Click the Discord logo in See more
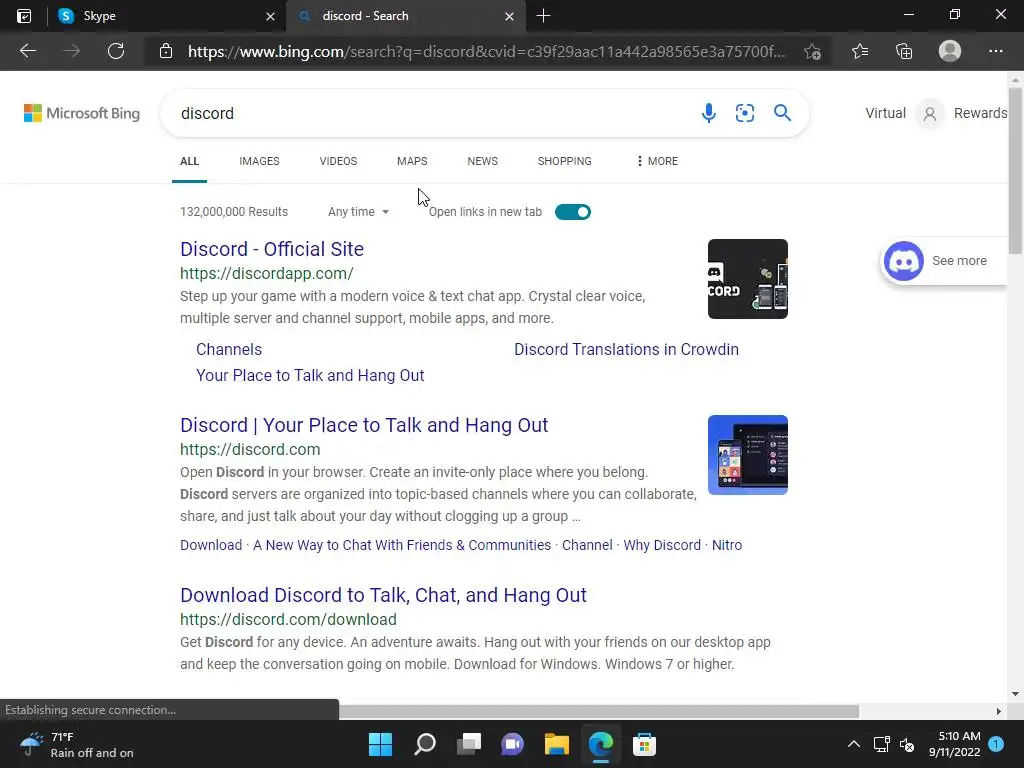1024x768 pixels. point(904,261)
